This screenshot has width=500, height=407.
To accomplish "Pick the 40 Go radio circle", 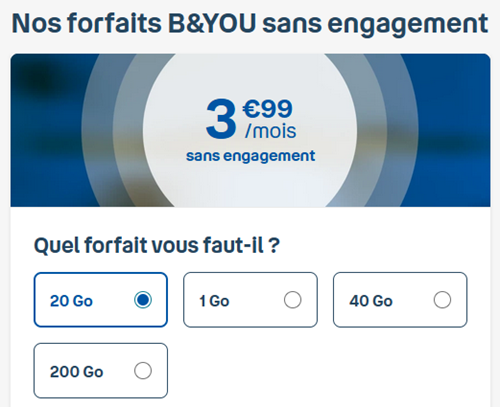I will tap(442, 300).
